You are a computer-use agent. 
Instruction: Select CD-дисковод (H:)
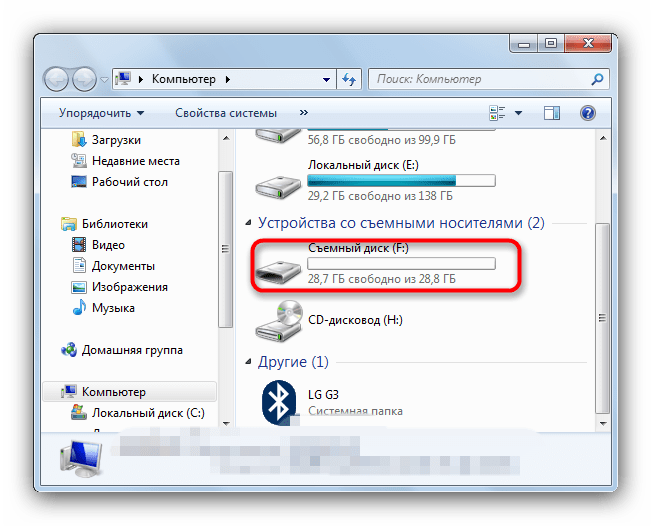click(x=355, y=320)
